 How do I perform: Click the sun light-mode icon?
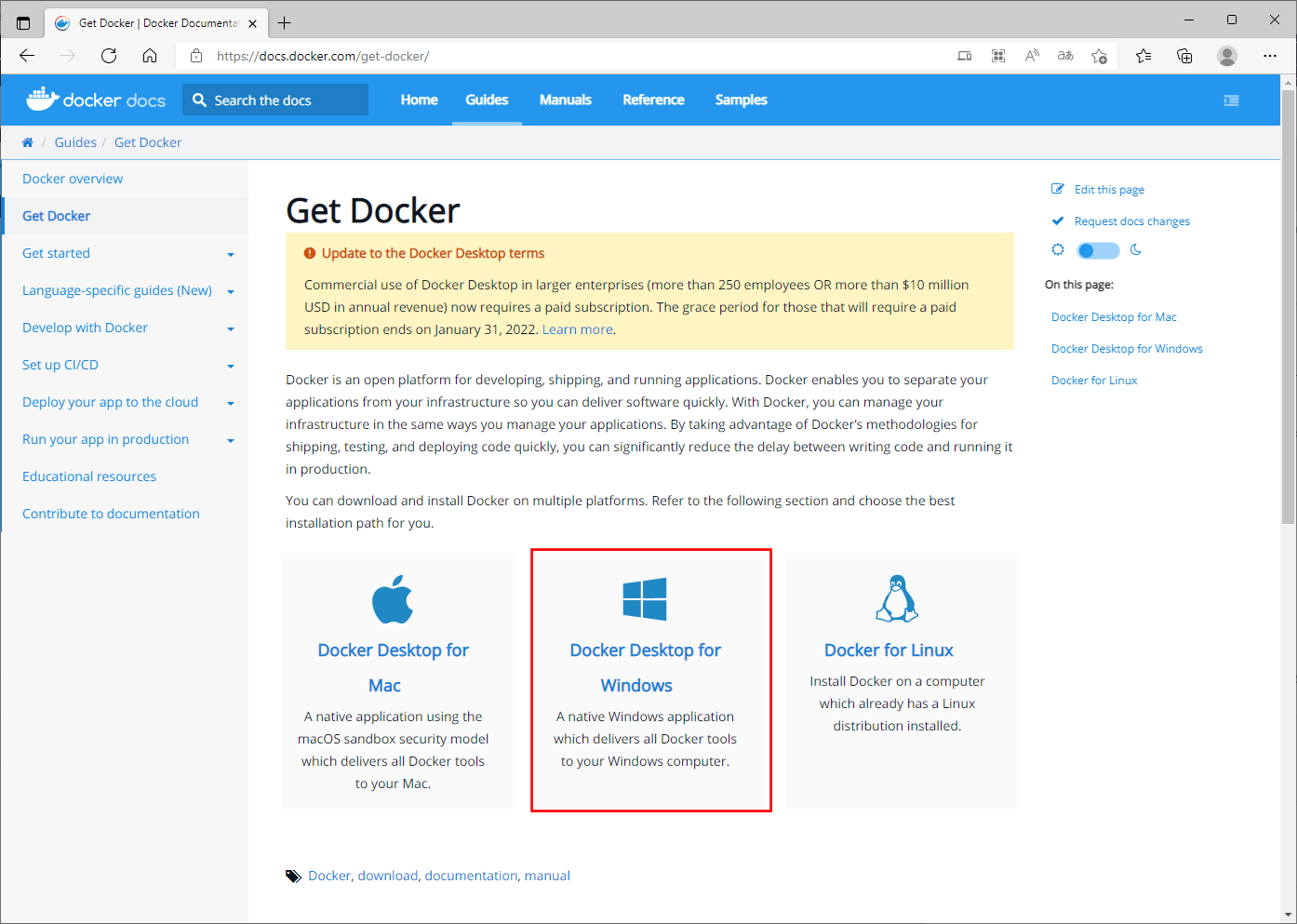(1058, 249)
